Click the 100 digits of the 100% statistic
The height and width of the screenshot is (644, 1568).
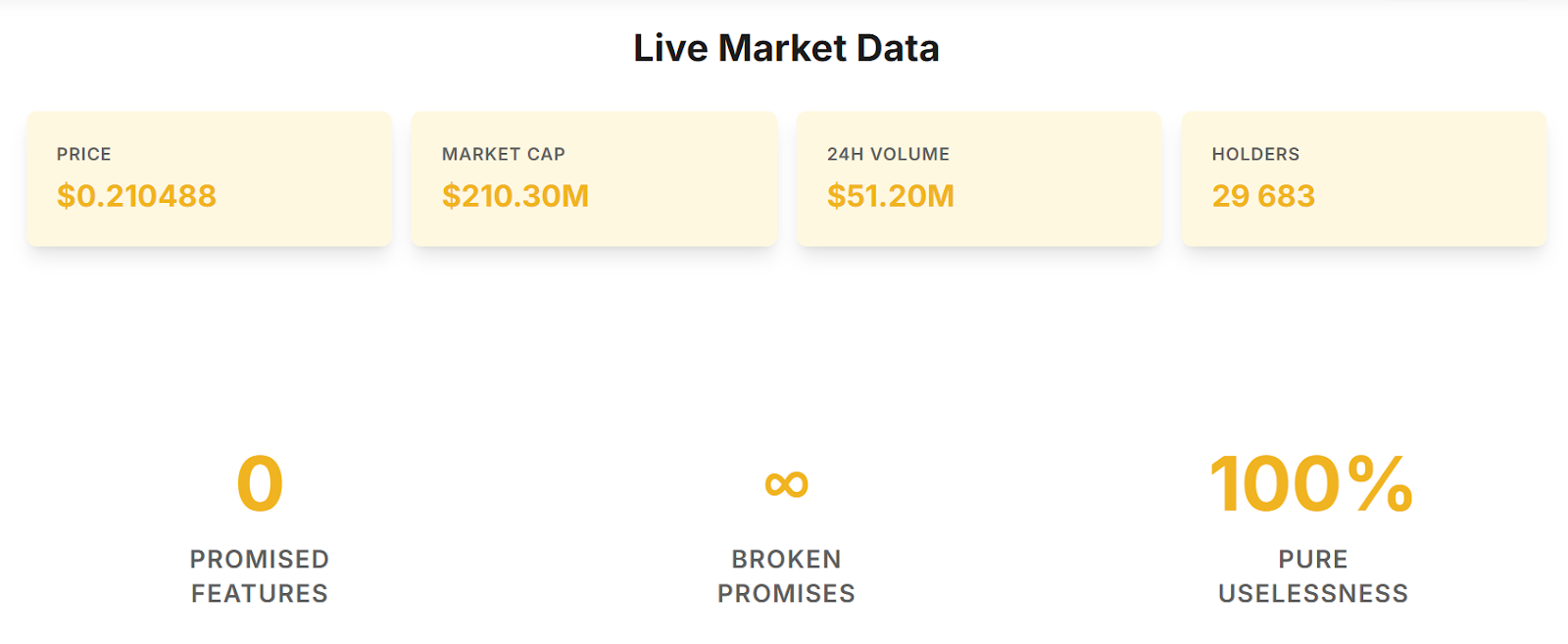[x=1275, y=483]
